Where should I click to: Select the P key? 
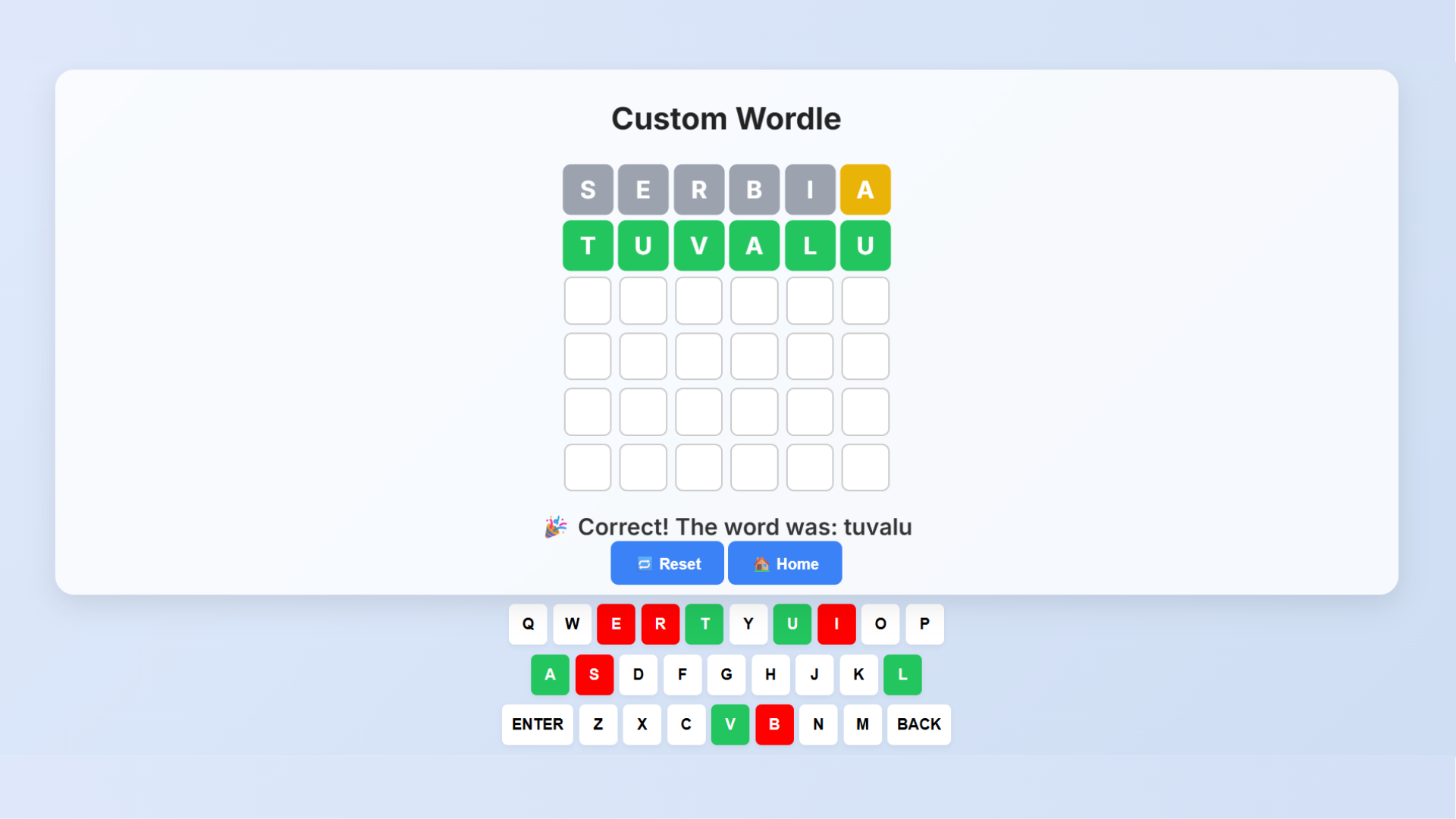pyautogui.click(x=924, y=624)
